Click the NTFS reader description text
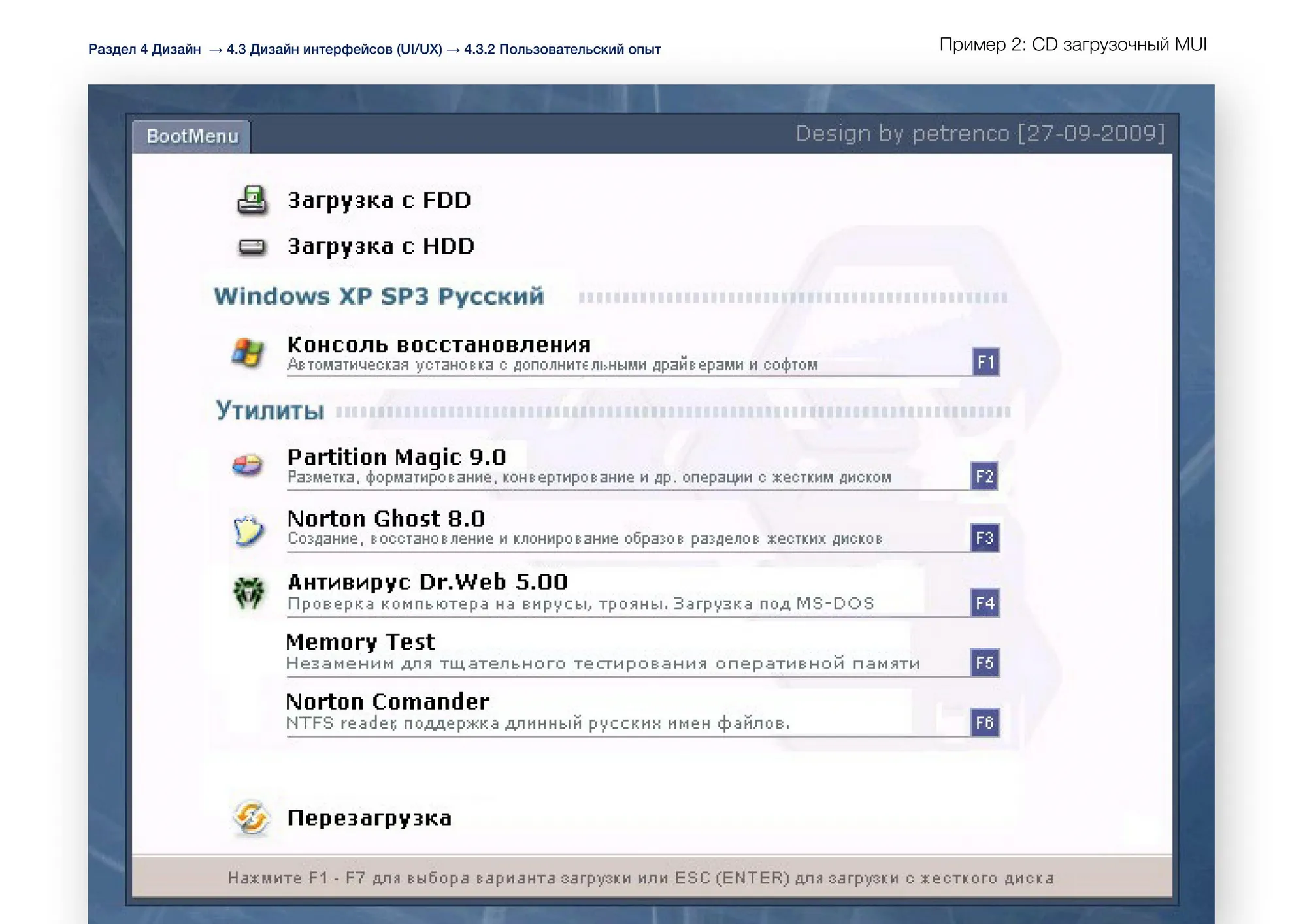The image size is (1307, 924). [538, 723]
